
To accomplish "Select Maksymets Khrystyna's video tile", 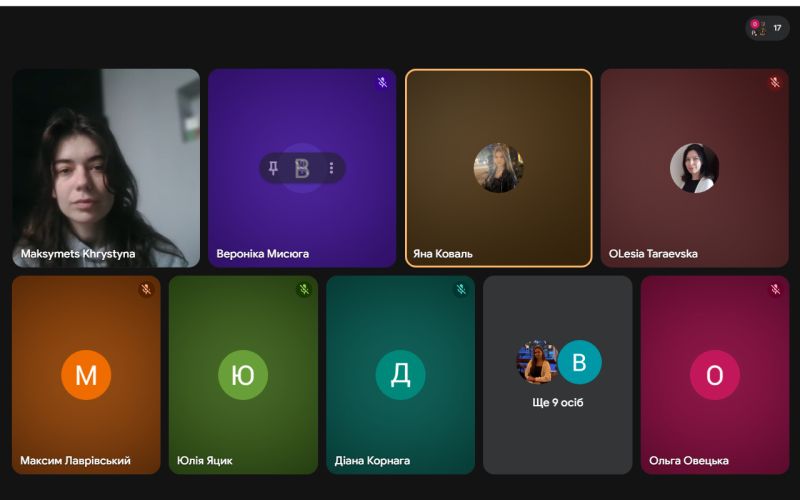I will [x=105, y=160].
